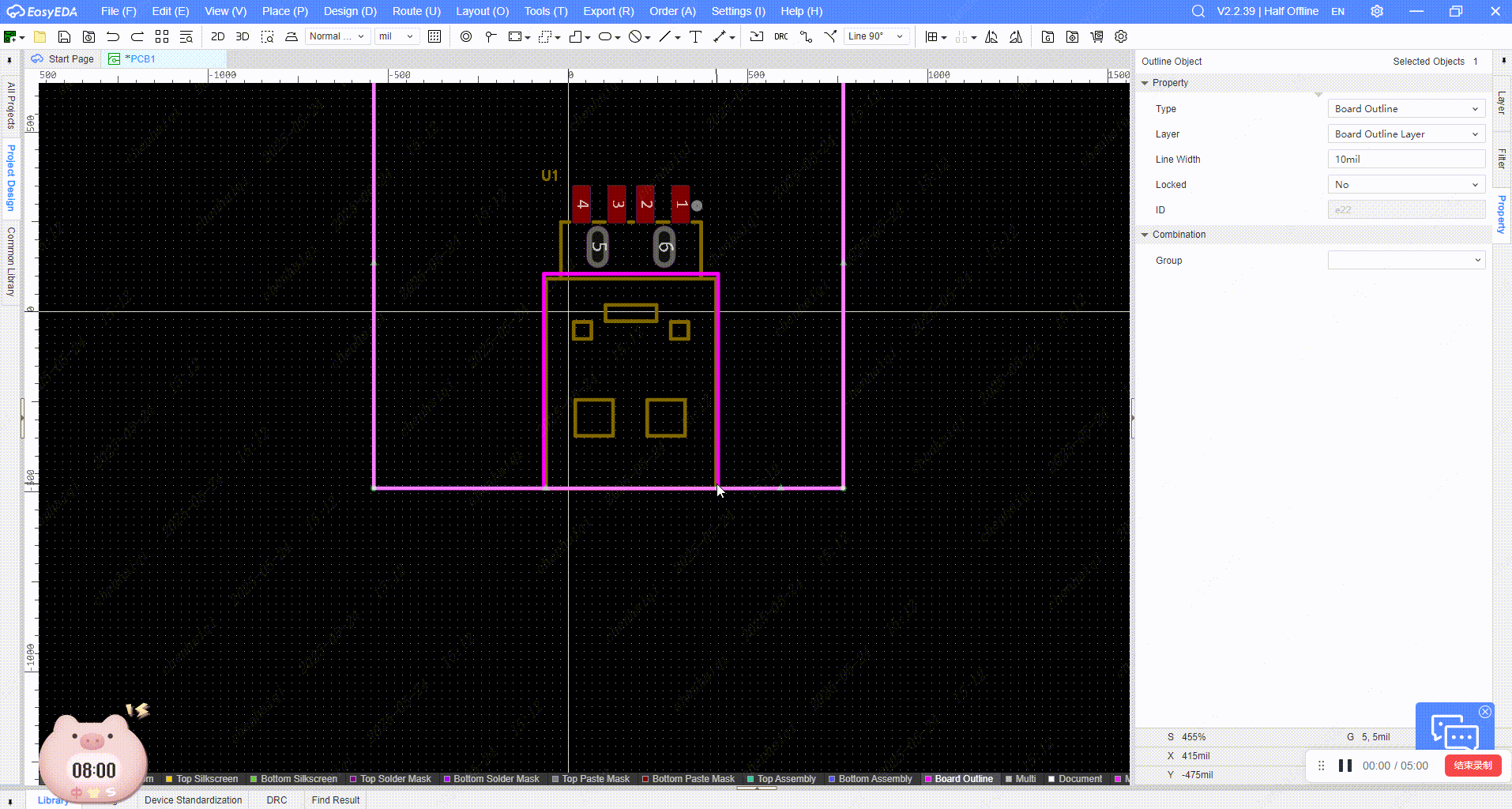The width and height of the screenshot is (1512, 809).
Task: Toggle the grid display icon
Action: pos(434,36)
